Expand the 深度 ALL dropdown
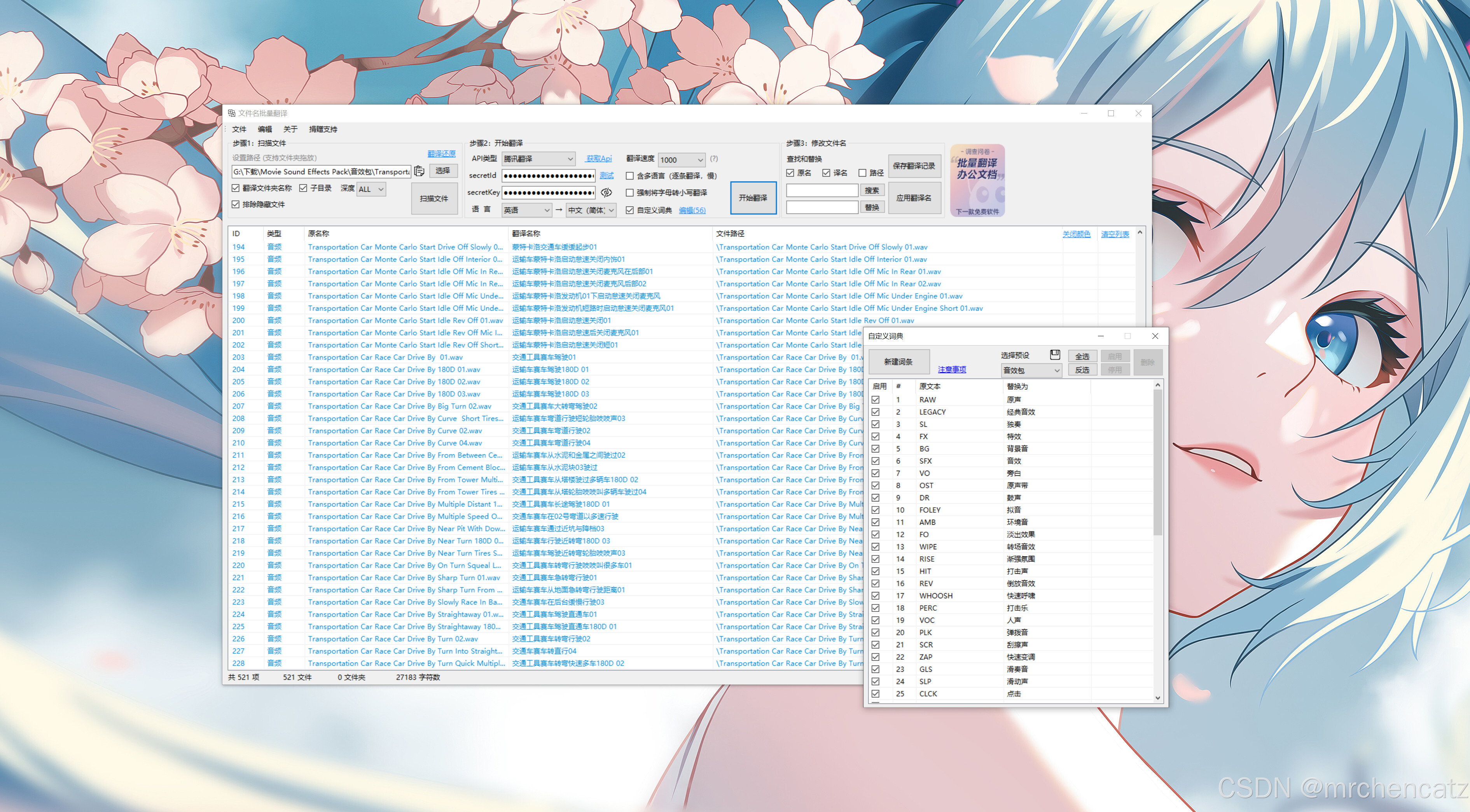The image size is (1470, 812). 371,189
